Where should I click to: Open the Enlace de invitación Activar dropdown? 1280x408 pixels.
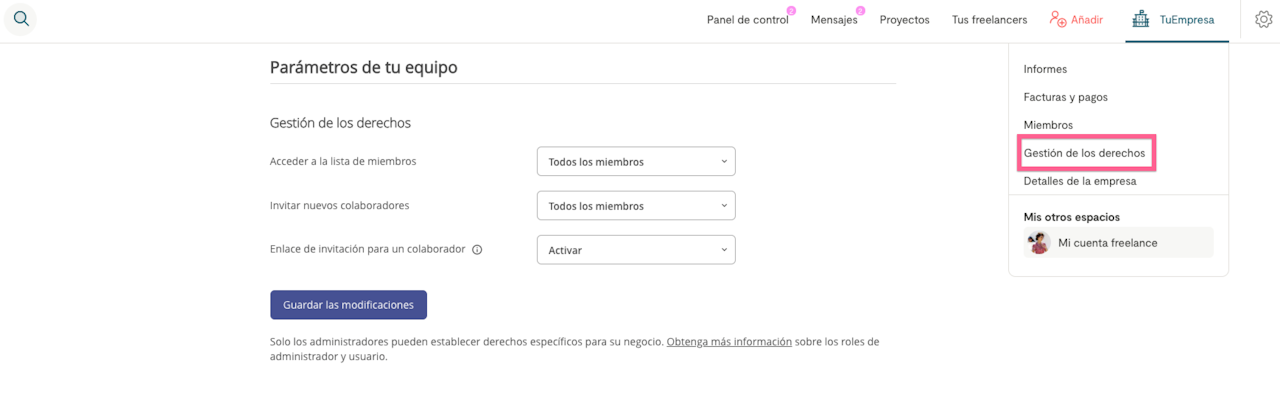[636, 250]
